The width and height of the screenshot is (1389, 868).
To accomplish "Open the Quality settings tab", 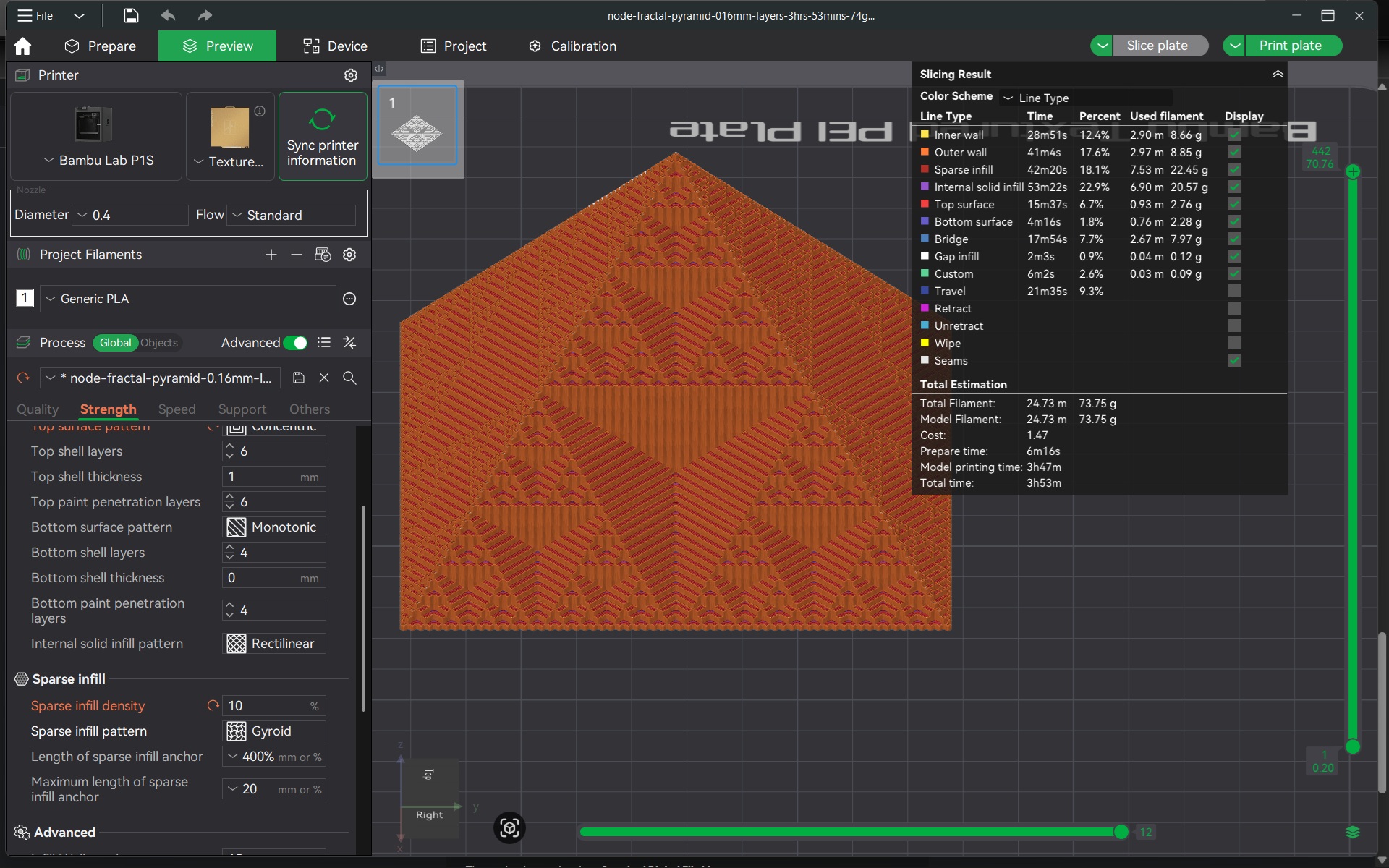I will [x=37, y=409].
